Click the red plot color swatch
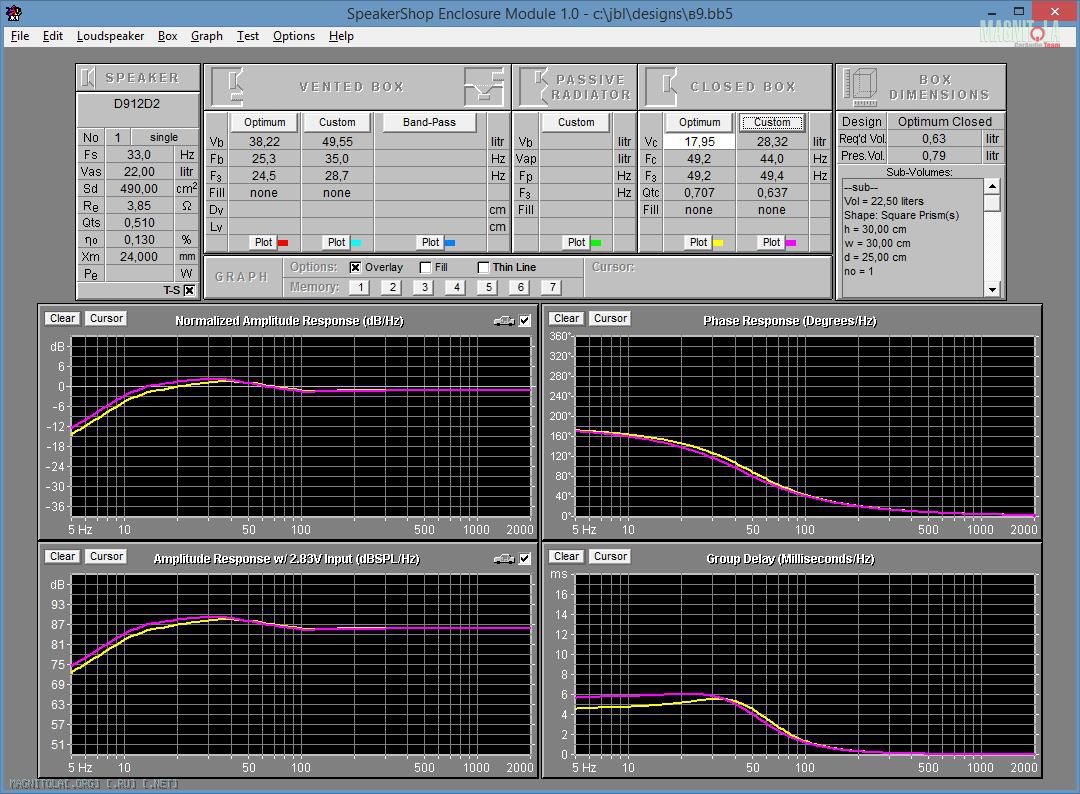This screenshot has width=1080, height=794. tap(282, 243)
